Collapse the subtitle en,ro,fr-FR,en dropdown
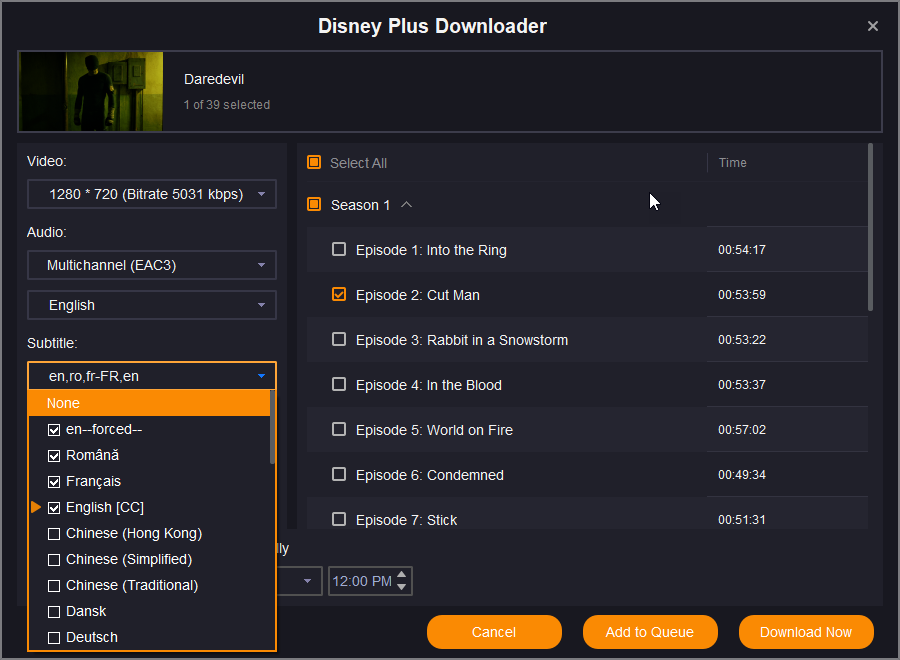Screen dimensions: 900x660 coord(152,376)
